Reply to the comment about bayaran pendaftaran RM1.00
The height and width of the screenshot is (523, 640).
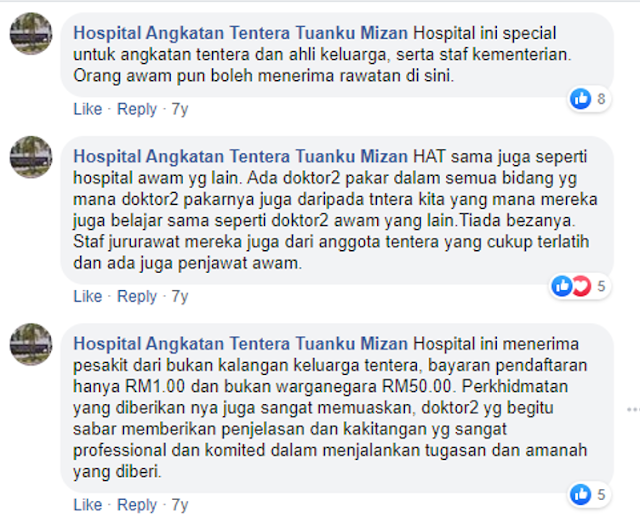coord(137,505)
